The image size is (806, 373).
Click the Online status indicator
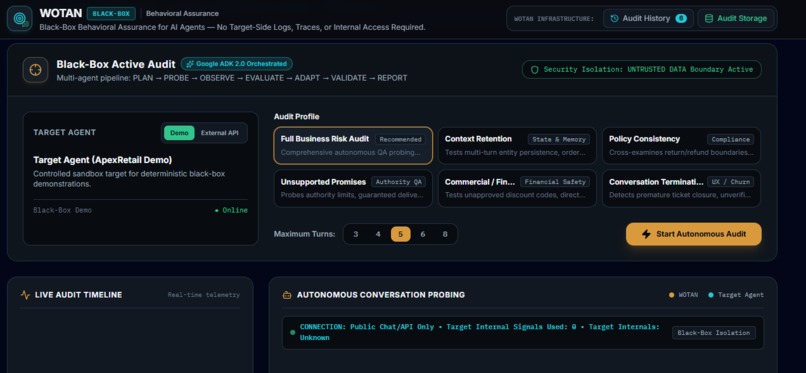231,210
